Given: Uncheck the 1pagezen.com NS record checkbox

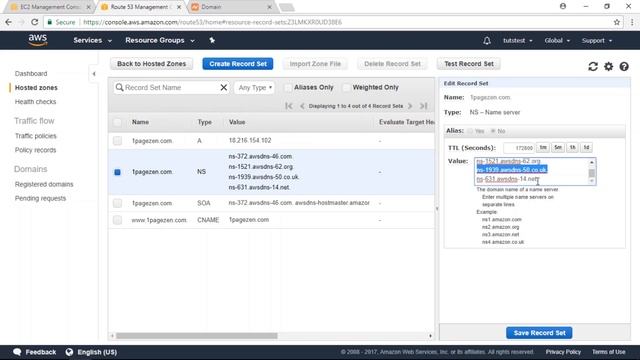Looking at the screenshot, I should pyautogui.click(x=118, y=172).
